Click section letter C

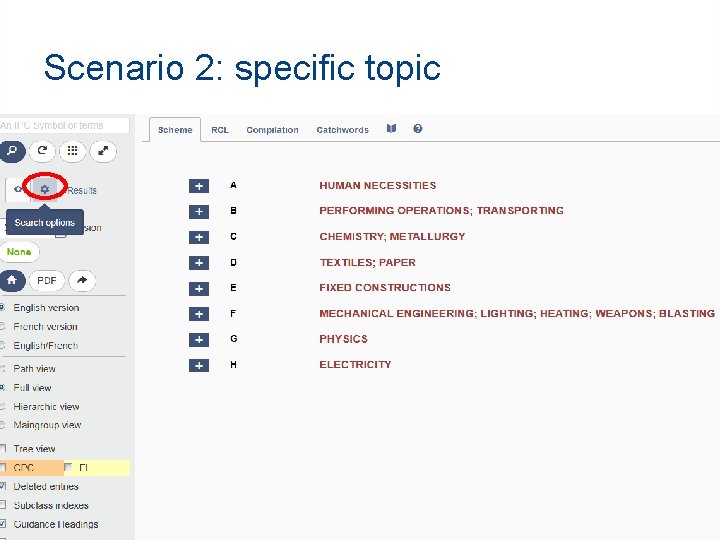pyautogui.click(x=233, y=236)
